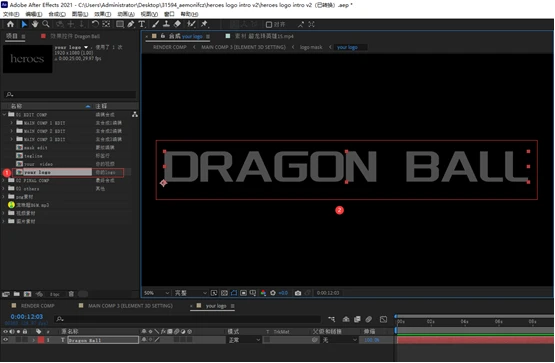
Task: Click RENDER COMP in viewer breadcrumb
Action: pyautogui.click(x=170, y=47)
